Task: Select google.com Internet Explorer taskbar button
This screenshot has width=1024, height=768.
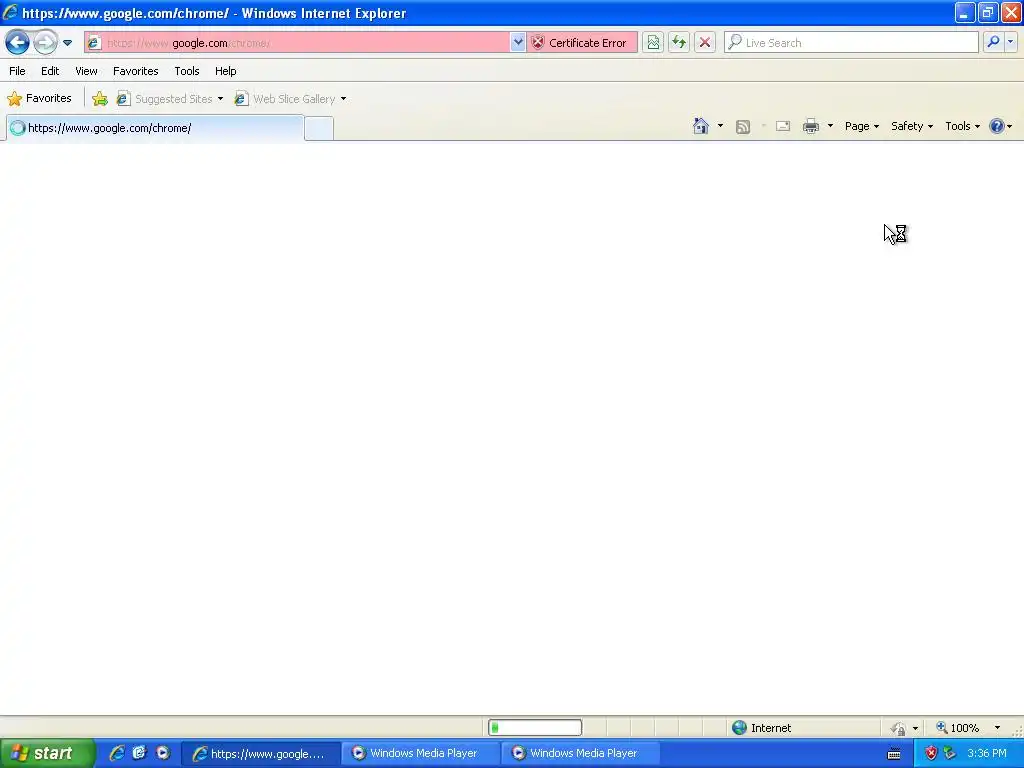Action: point(259,754)
